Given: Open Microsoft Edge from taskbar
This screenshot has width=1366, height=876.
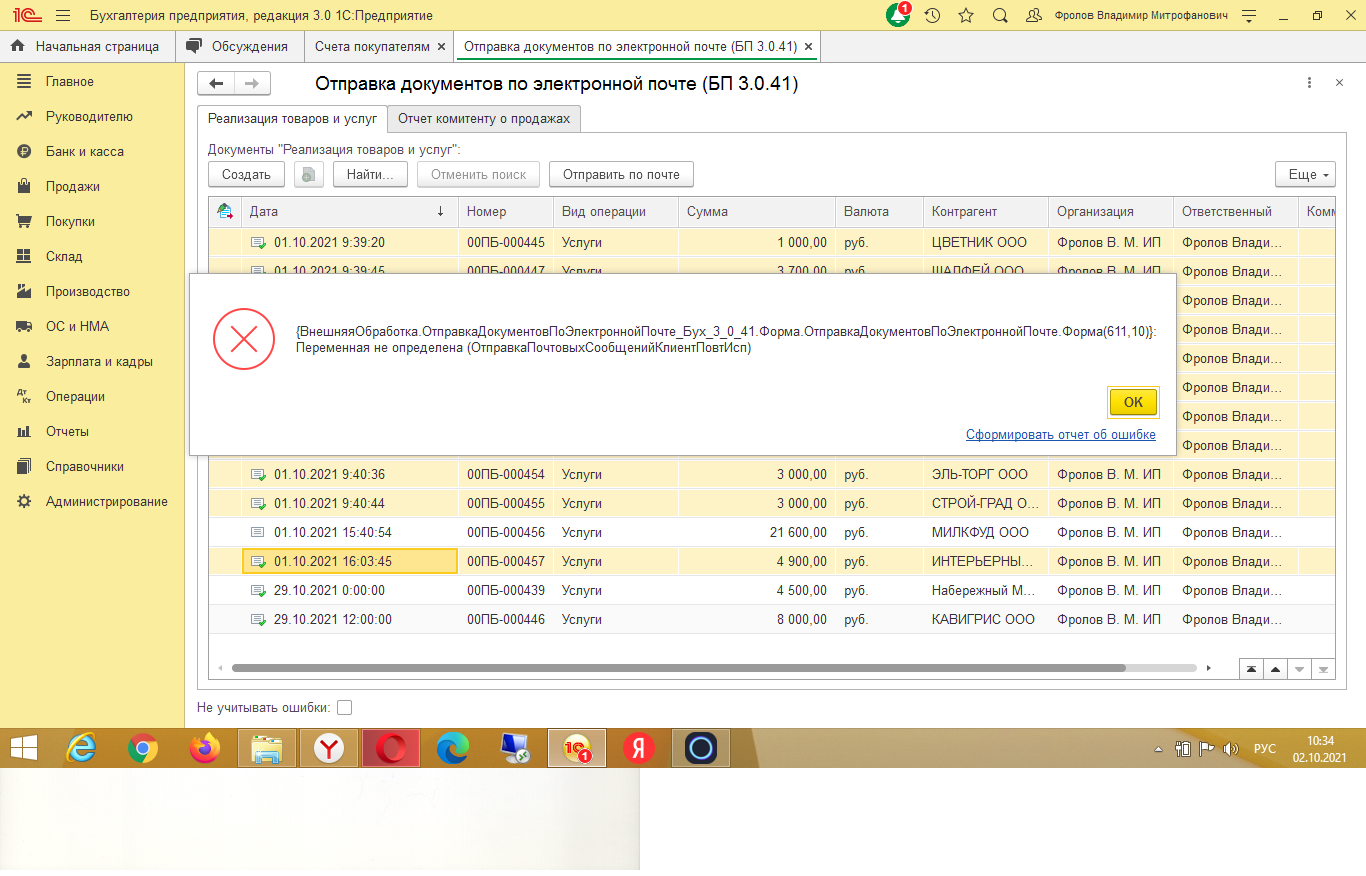Looking at the screenshot, I should pos(452,748).
